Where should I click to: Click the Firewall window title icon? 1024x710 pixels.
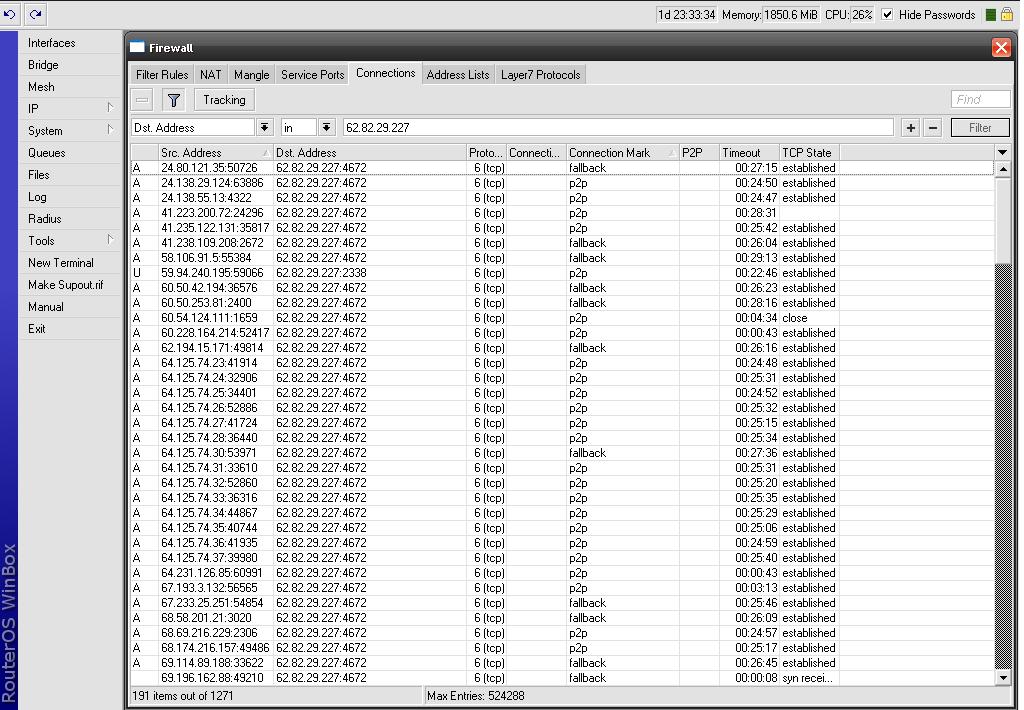tap(136, 47)
